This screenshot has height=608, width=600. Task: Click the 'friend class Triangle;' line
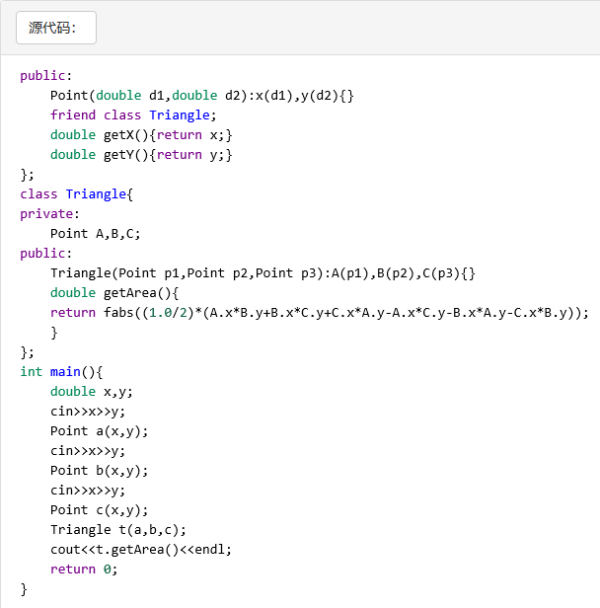pyautogui.click(x=133, y=115)
